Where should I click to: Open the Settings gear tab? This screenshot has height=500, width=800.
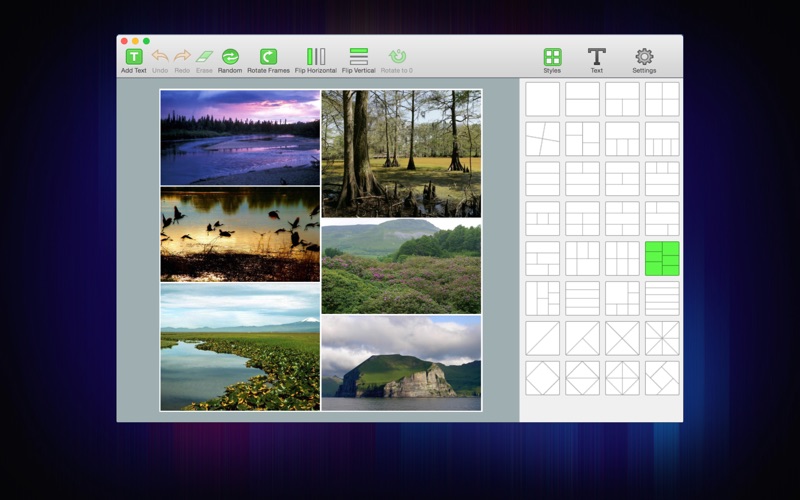point(644,60)
